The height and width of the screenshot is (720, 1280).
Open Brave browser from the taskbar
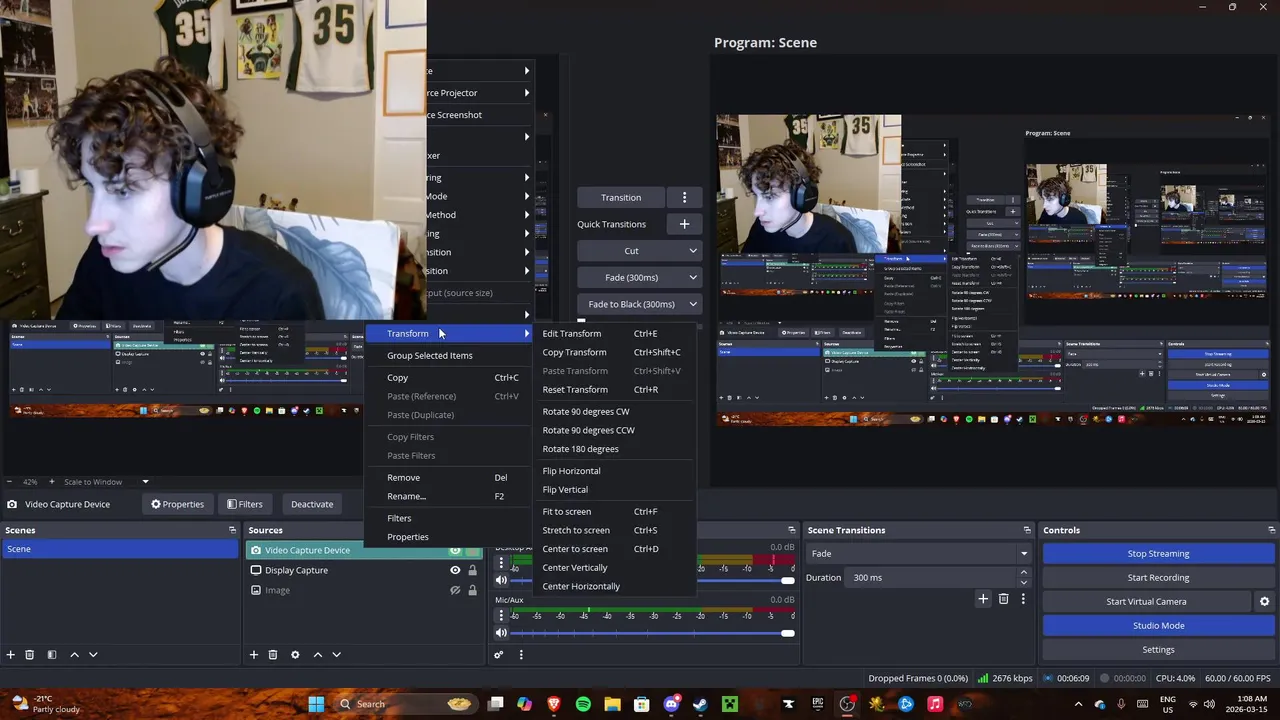click(554, 704)
